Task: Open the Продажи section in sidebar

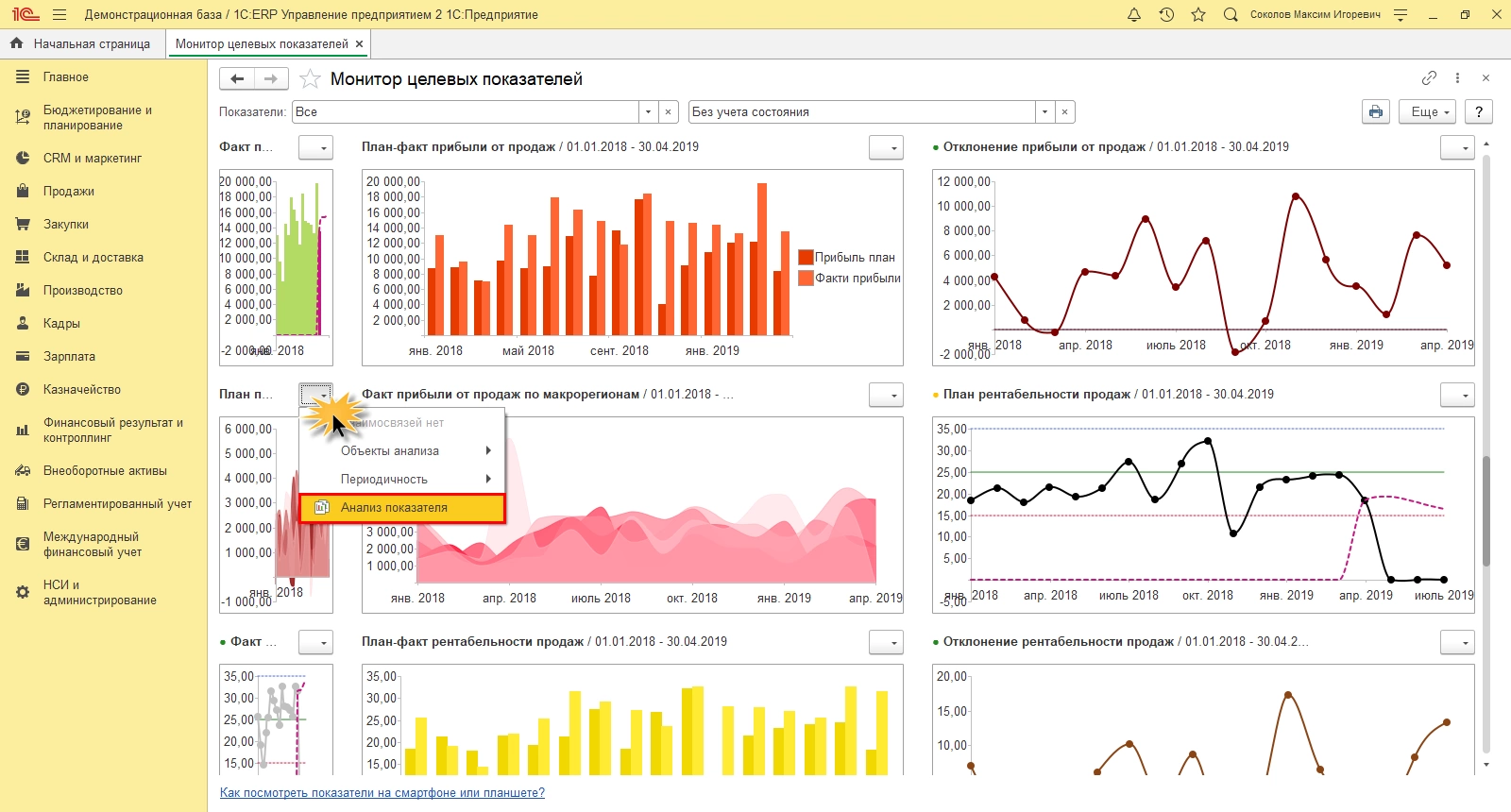Action: click(x=68, y=192)
